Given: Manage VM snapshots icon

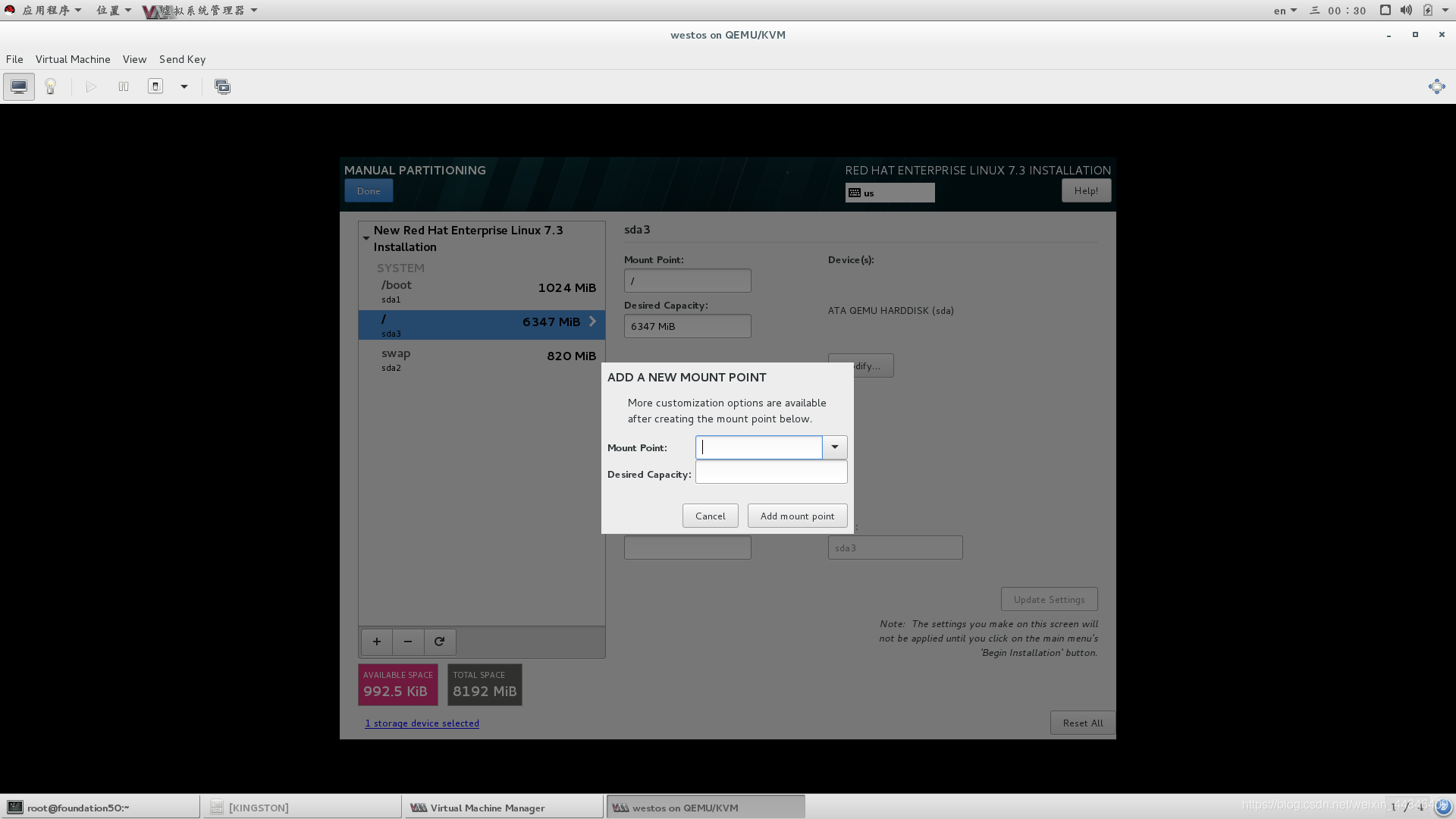Looking at the screenshot, I should [x=222, y=86].
